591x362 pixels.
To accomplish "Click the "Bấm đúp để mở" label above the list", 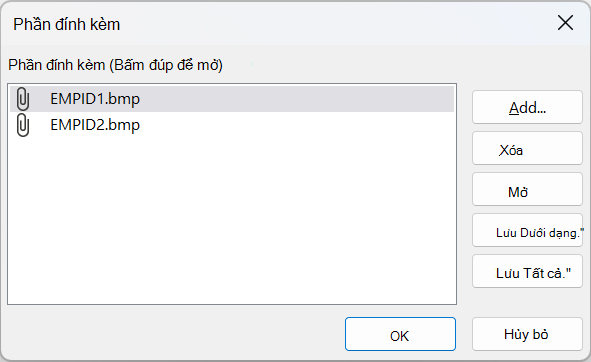I will pos(168,65).
